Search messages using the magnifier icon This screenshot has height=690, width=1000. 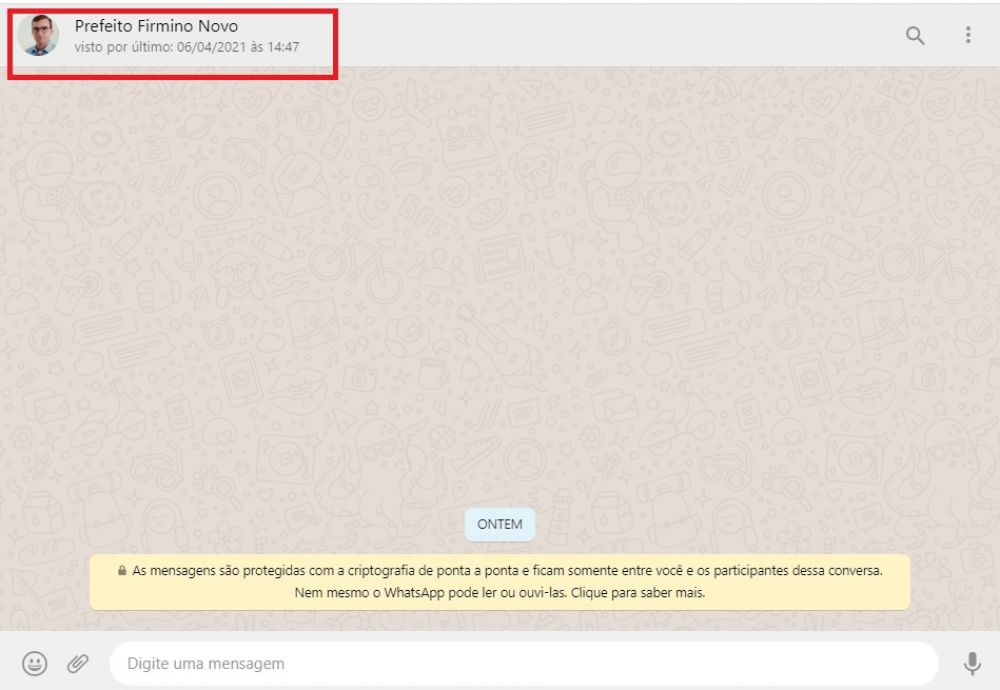tap(915, 35)
